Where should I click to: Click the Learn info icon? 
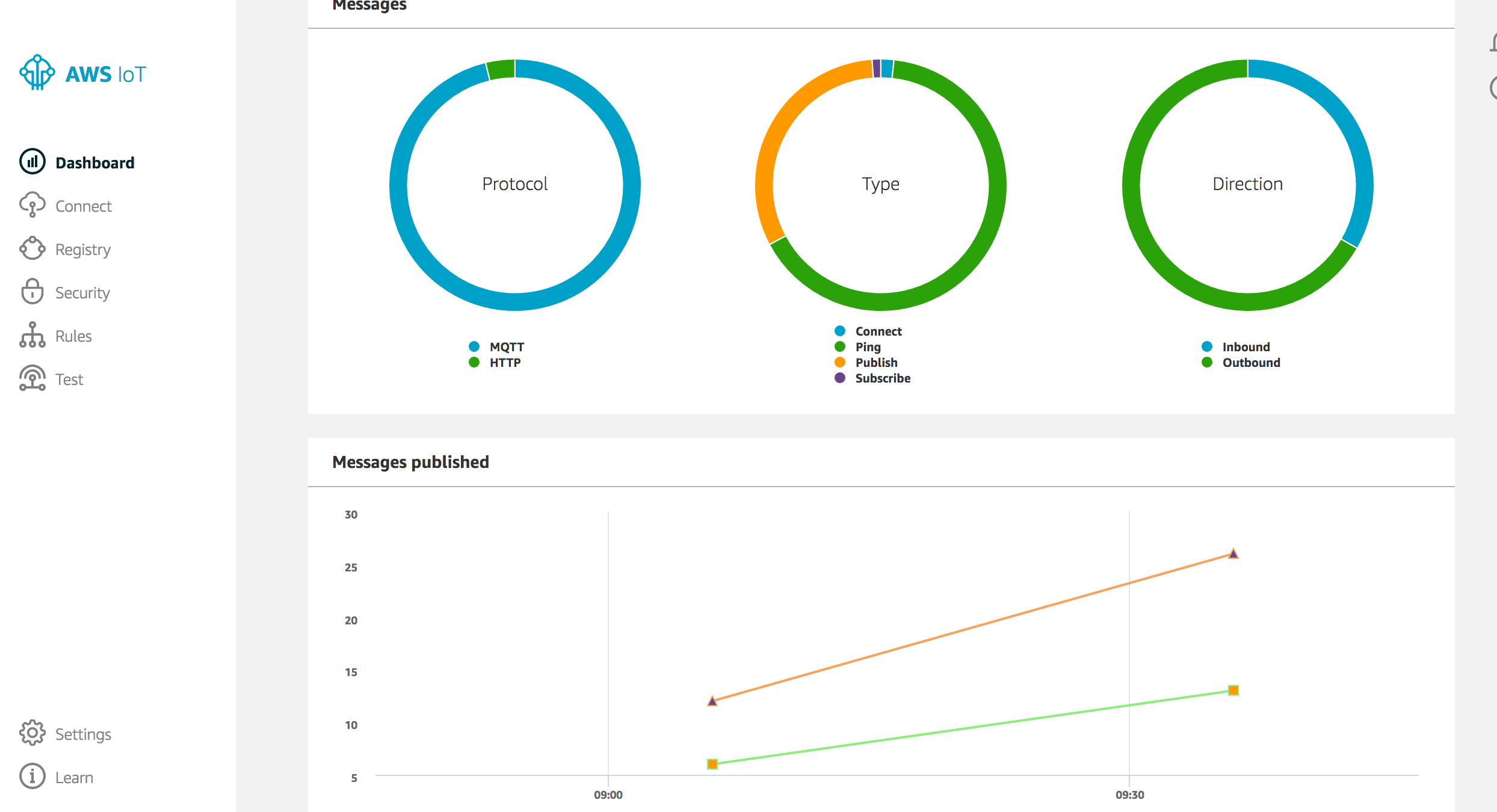32,777
